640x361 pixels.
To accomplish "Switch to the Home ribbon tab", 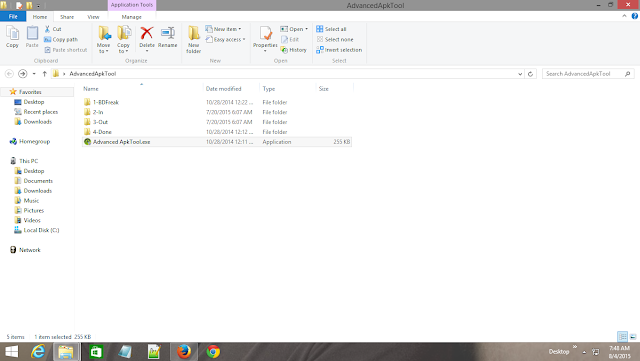I will coord(40,17).
